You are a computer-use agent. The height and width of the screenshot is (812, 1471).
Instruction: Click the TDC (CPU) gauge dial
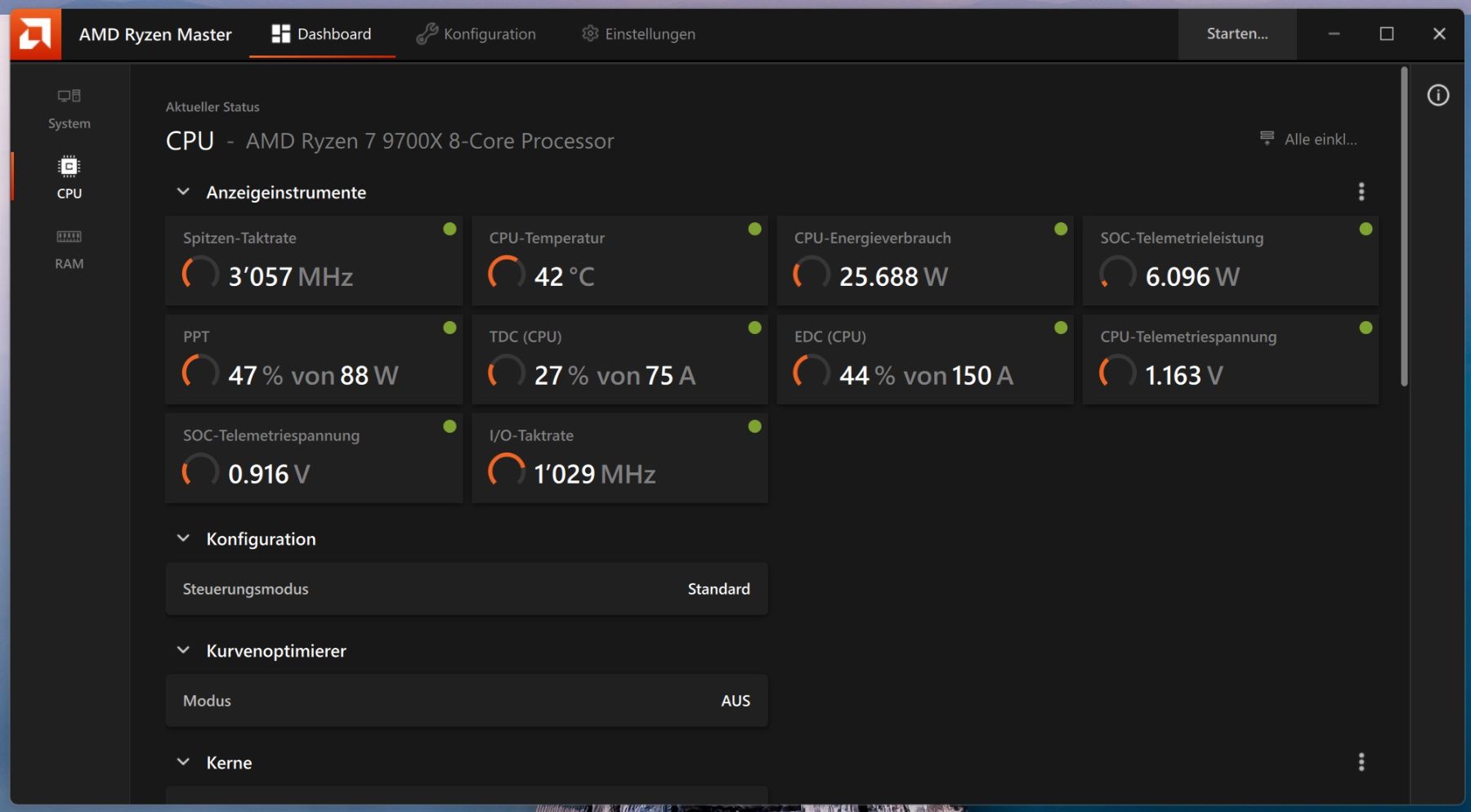(x=507, y=373)
